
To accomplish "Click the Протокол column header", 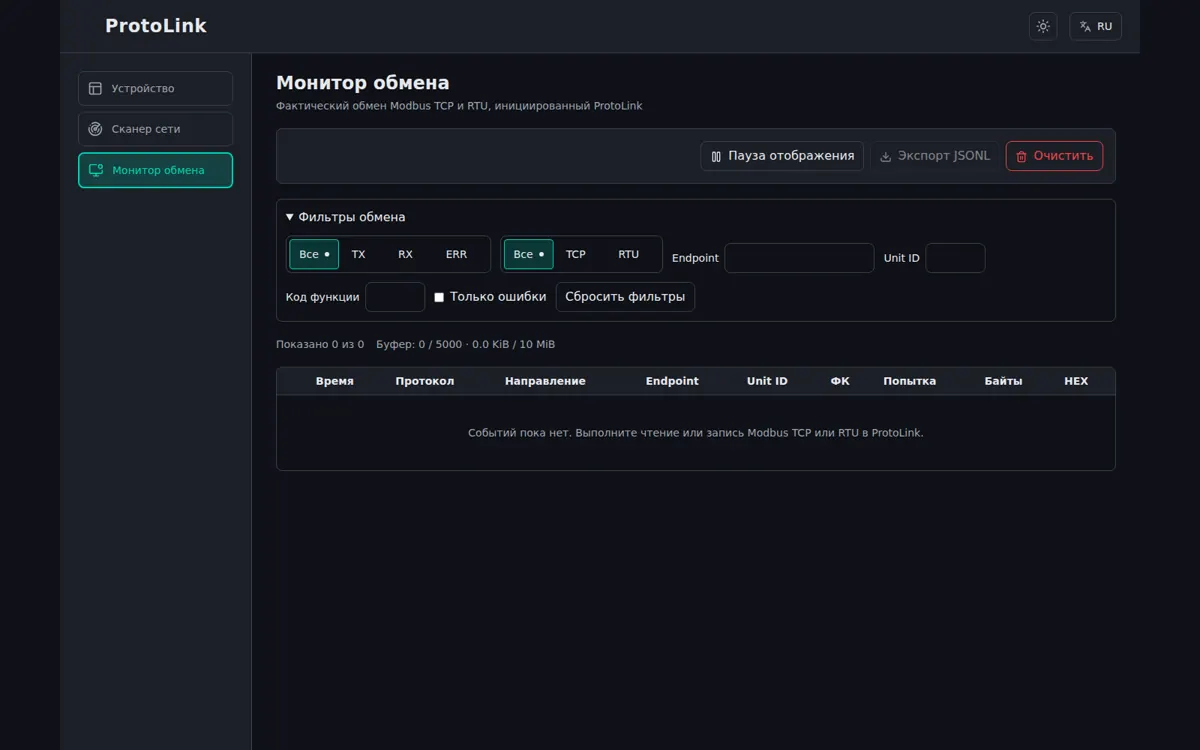I will 424,381.
